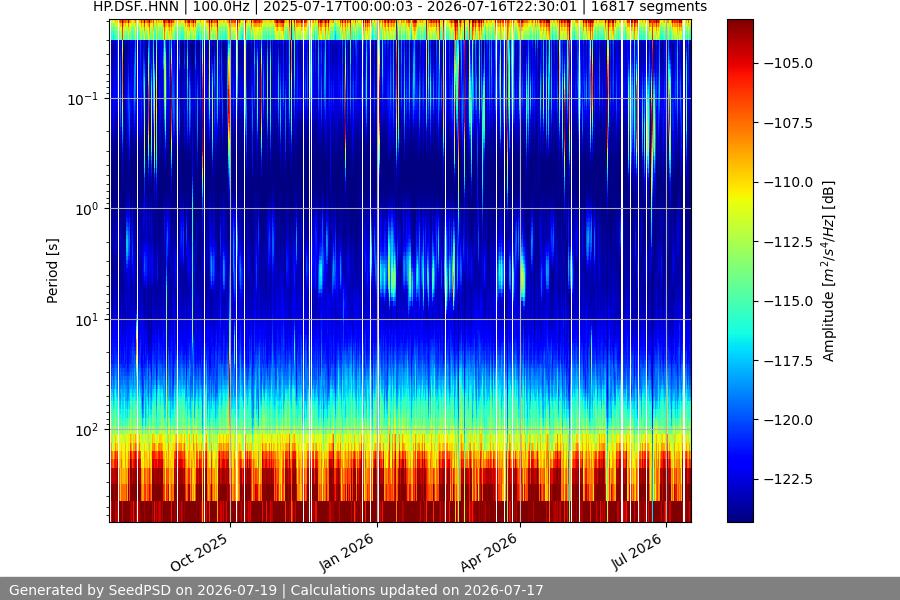Click the -105.0 colorbar tick label
Screen dimensions: 900x600
(788, 63)
